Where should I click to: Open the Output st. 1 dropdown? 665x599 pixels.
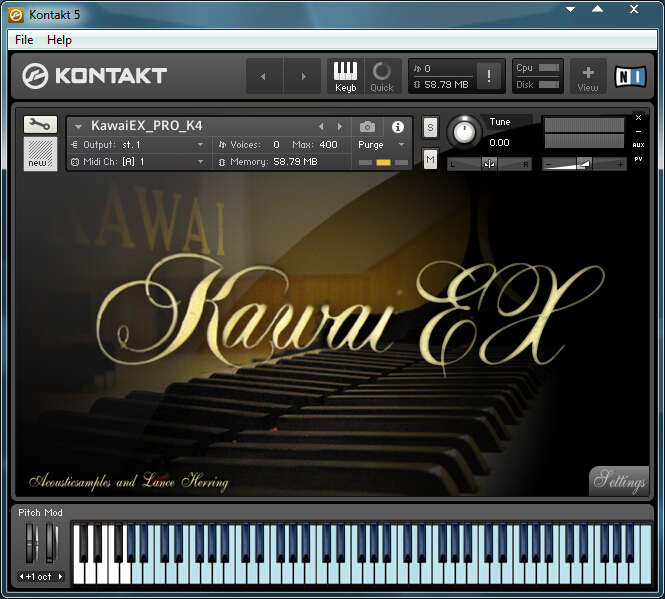[x=139, y=145]
